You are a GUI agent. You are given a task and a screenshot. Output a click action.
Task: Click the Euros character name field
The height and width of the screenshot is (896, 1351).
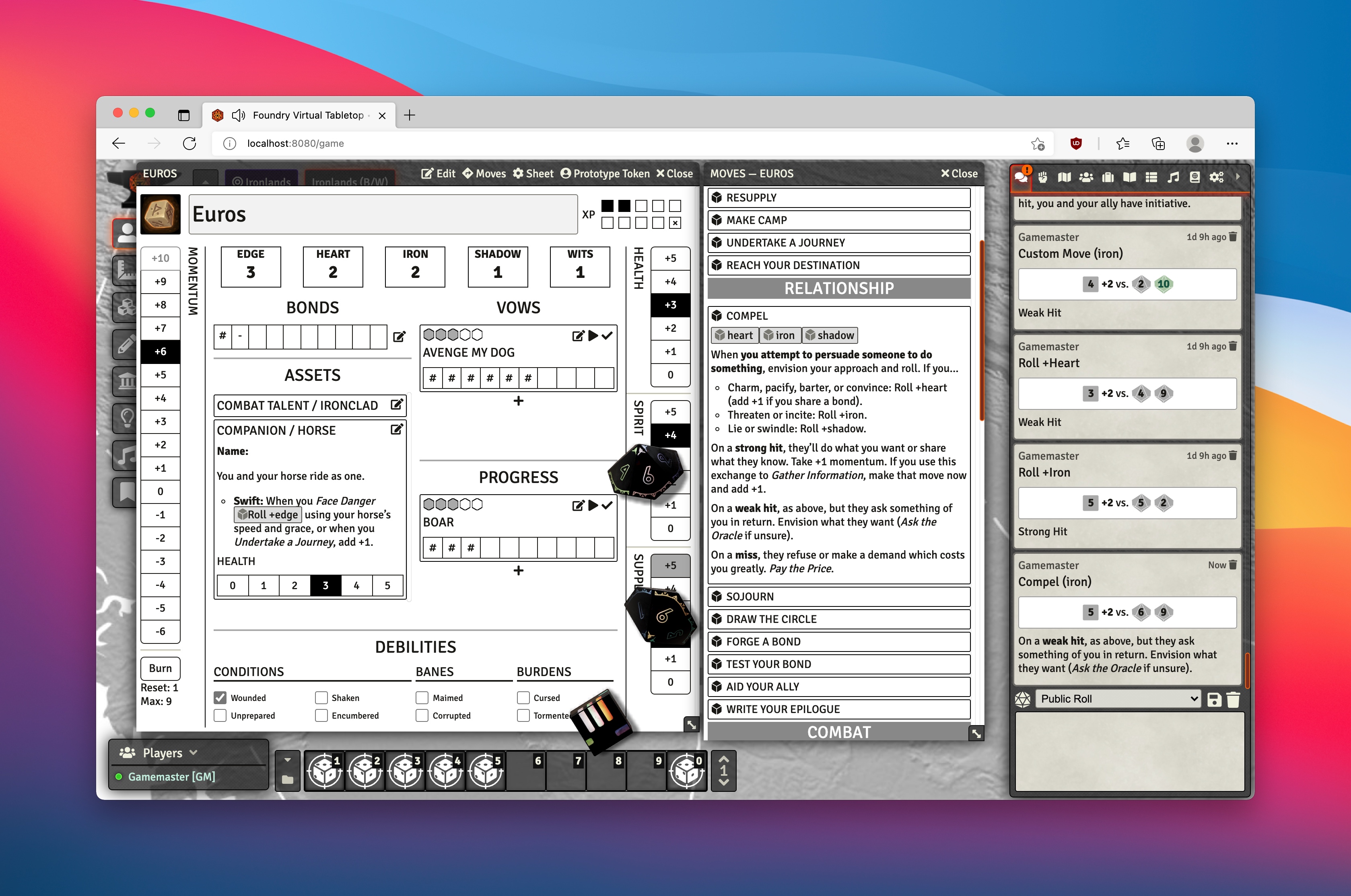(x=383, y=214)
